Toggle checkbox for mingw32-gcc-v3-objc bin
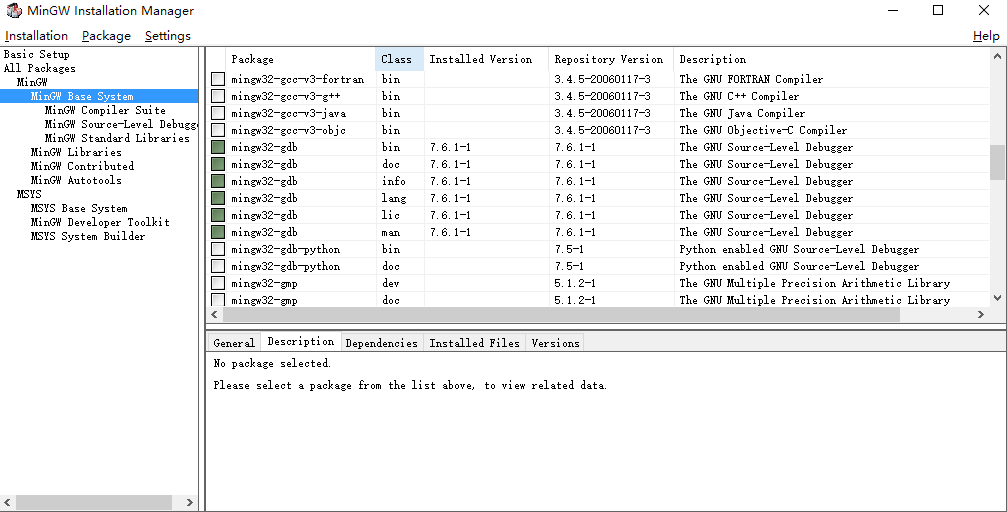1007x512 pixels. [x=218, y=130]
